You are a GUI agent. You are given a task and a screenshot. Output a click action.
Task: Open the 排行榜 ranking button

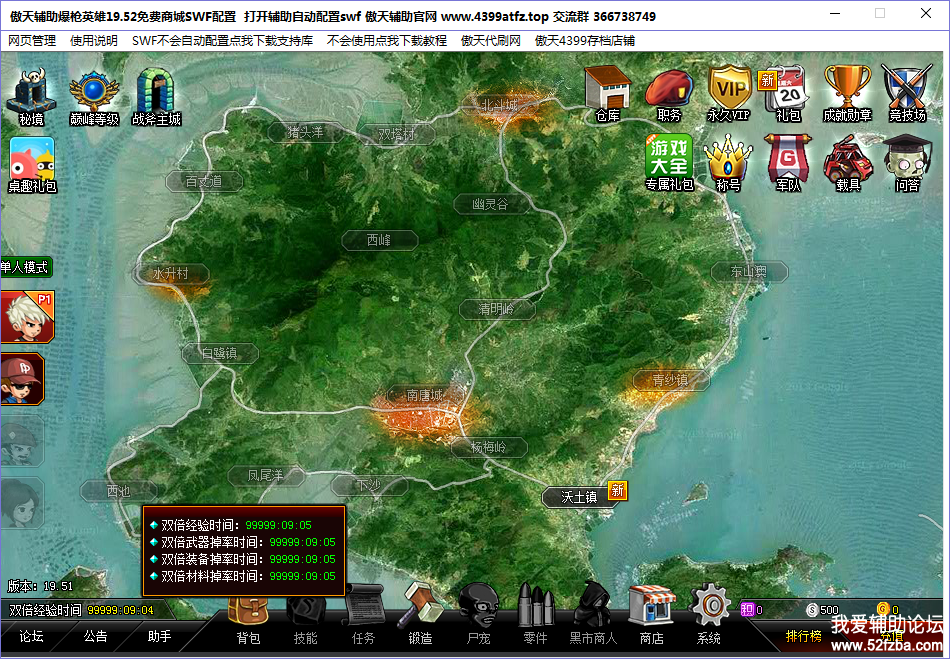(803, 636)
